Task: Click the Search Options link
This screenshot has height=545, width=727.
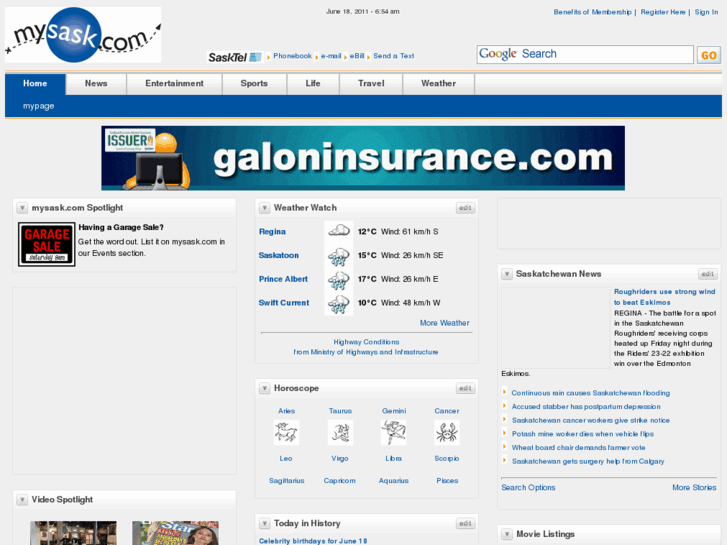Action: (x=528, y=487)
